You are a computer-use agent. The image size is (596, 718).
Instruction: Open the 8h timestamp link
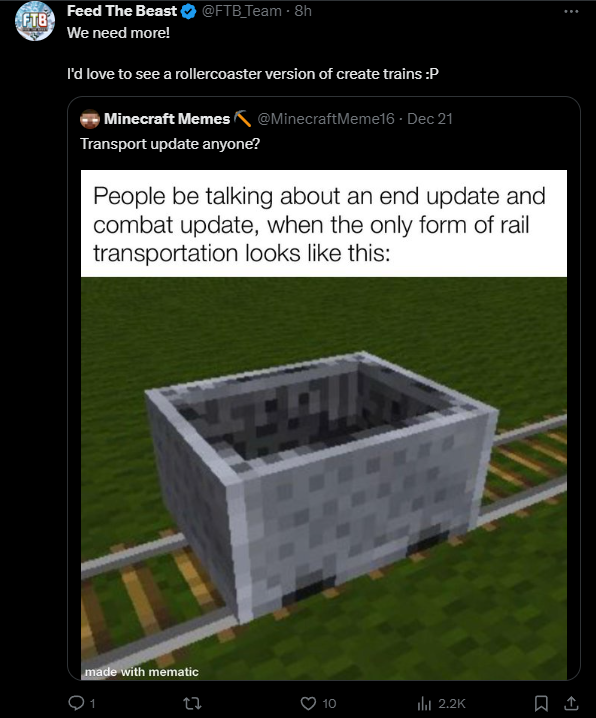303,11
